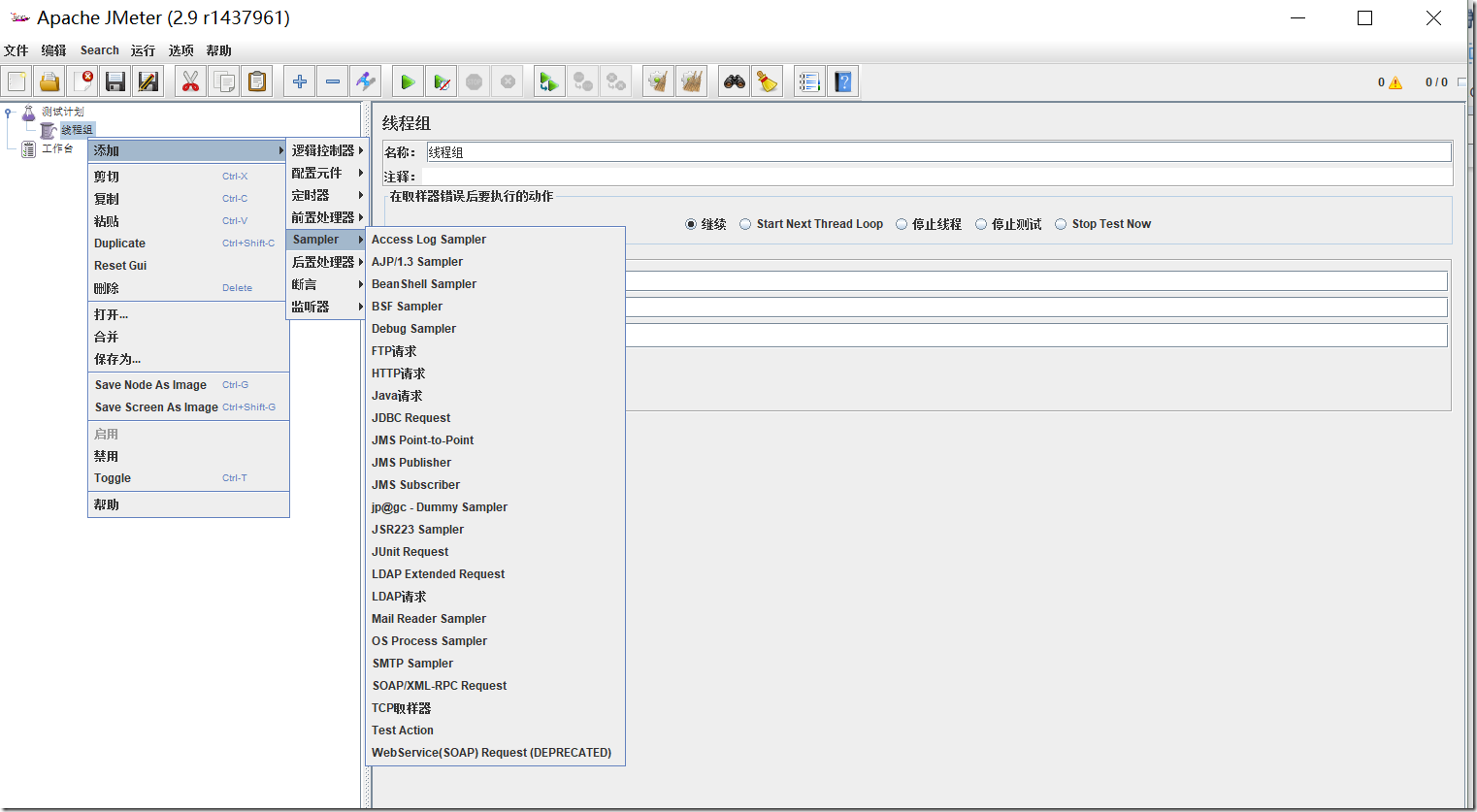Click the 注释 input field

pyautogui.click(x=936, y=177)
